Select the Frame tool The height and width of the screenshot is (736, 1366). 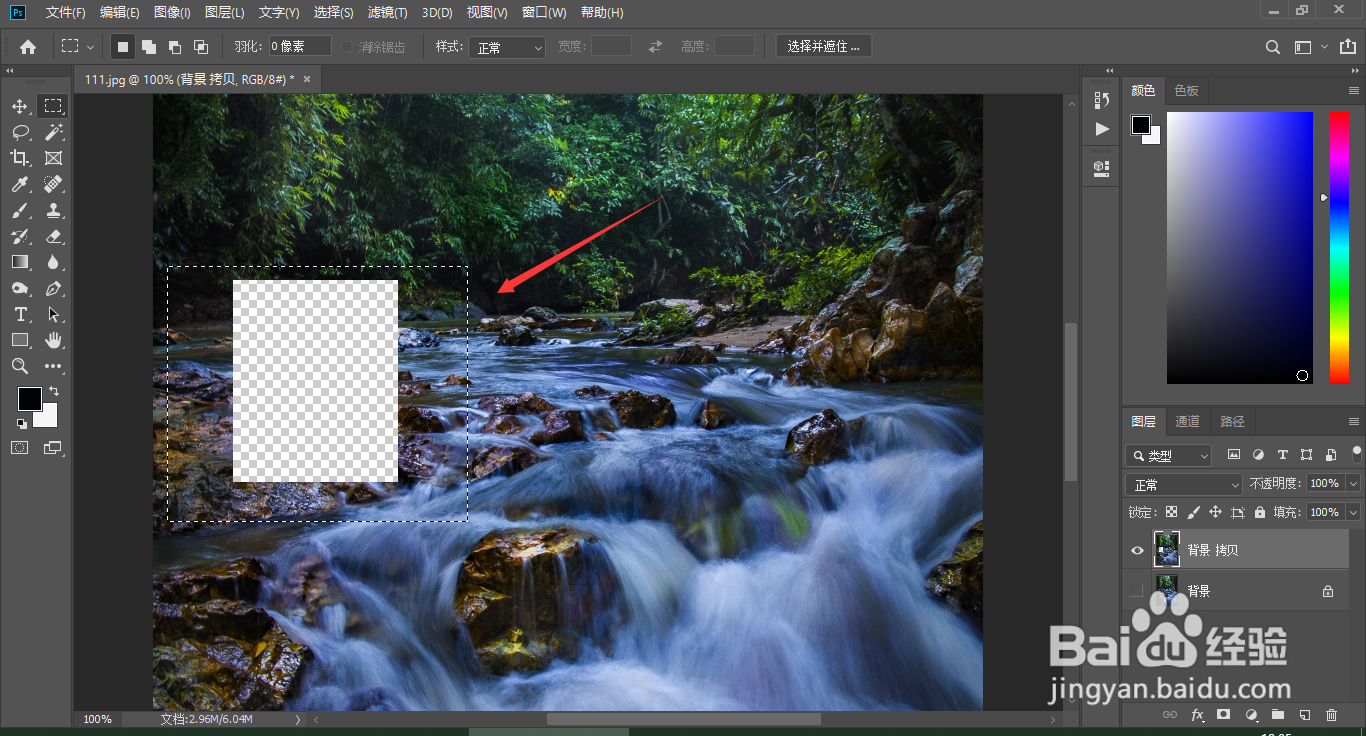[x=54, y=158]
